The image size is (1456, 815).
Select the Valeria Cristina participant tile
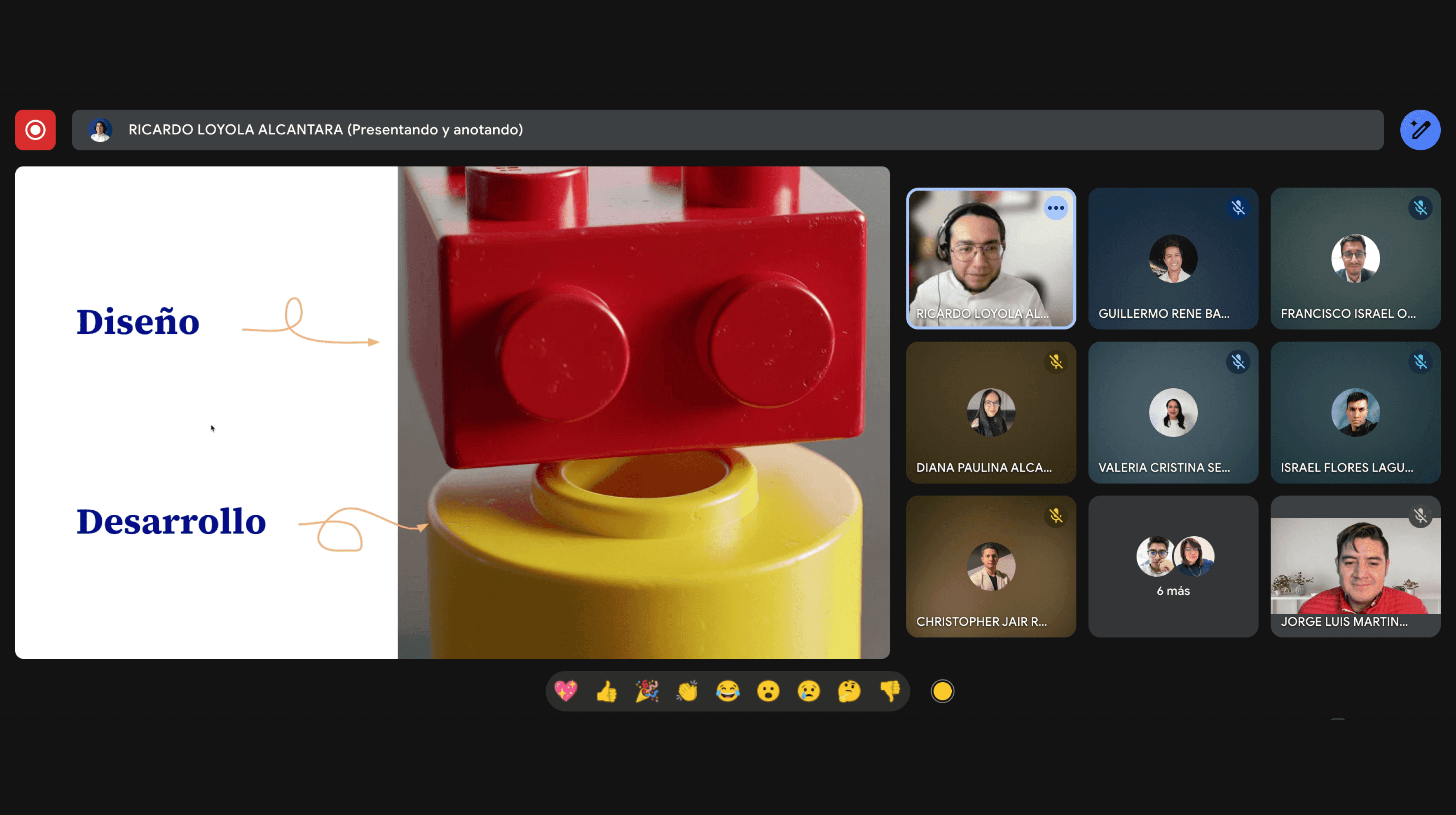coord(1173,412)
